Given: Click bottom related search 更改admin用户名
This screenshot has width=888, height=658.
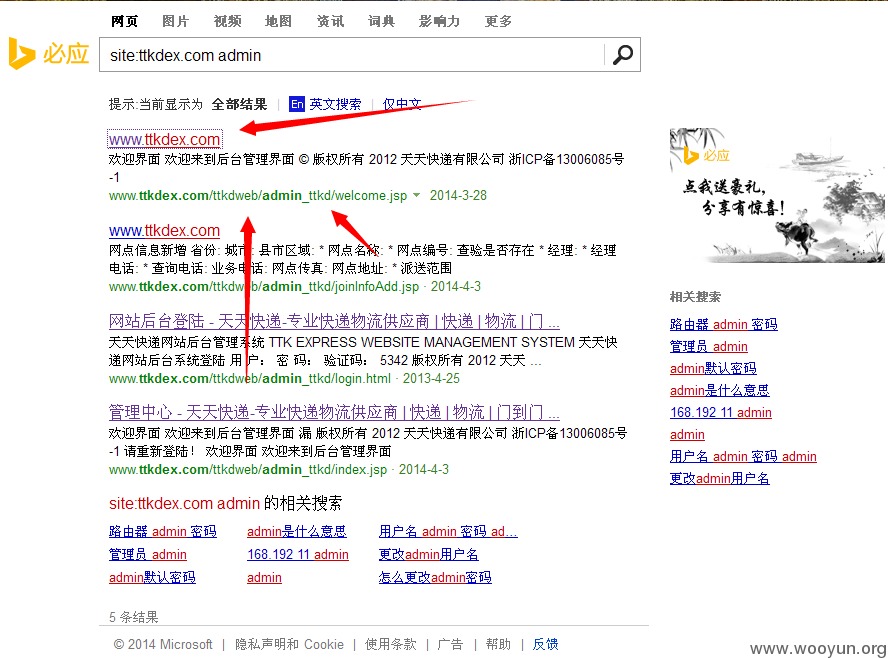Looking at the screenshot, I should (429, 554).
